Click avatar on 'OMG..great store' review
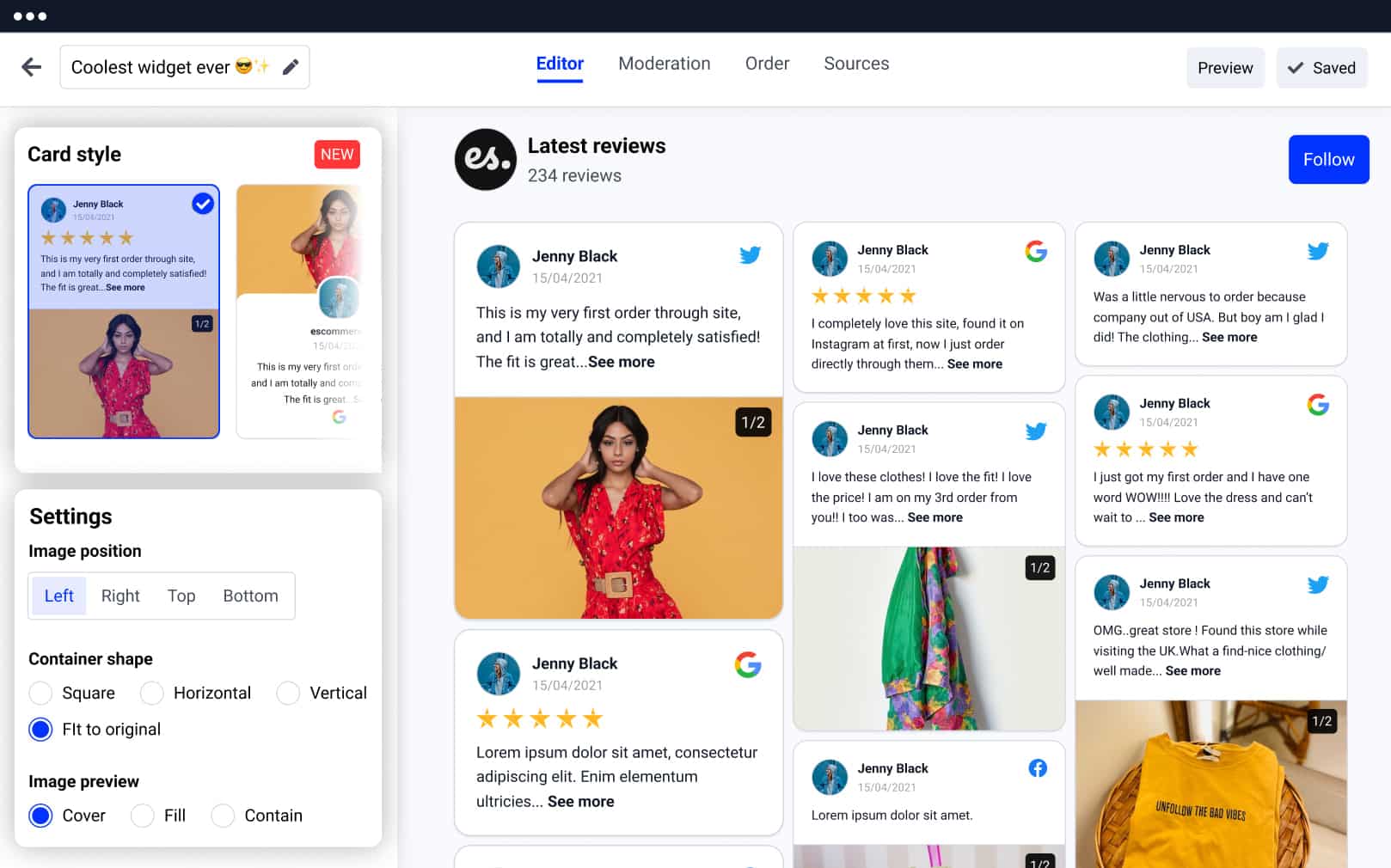Viewport: 1391px width, 868px height. [x=1112, y=592]
